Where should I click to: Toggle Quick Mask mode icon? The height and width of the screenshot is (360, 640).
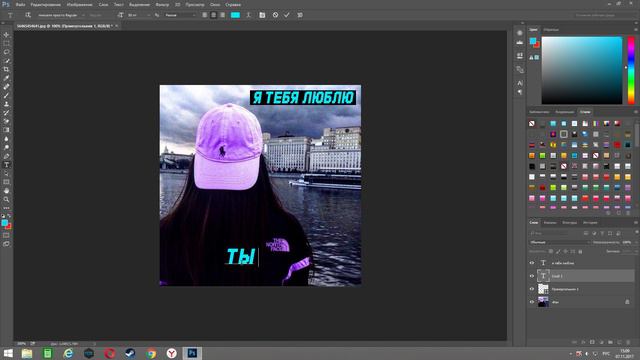click(6, 236)
